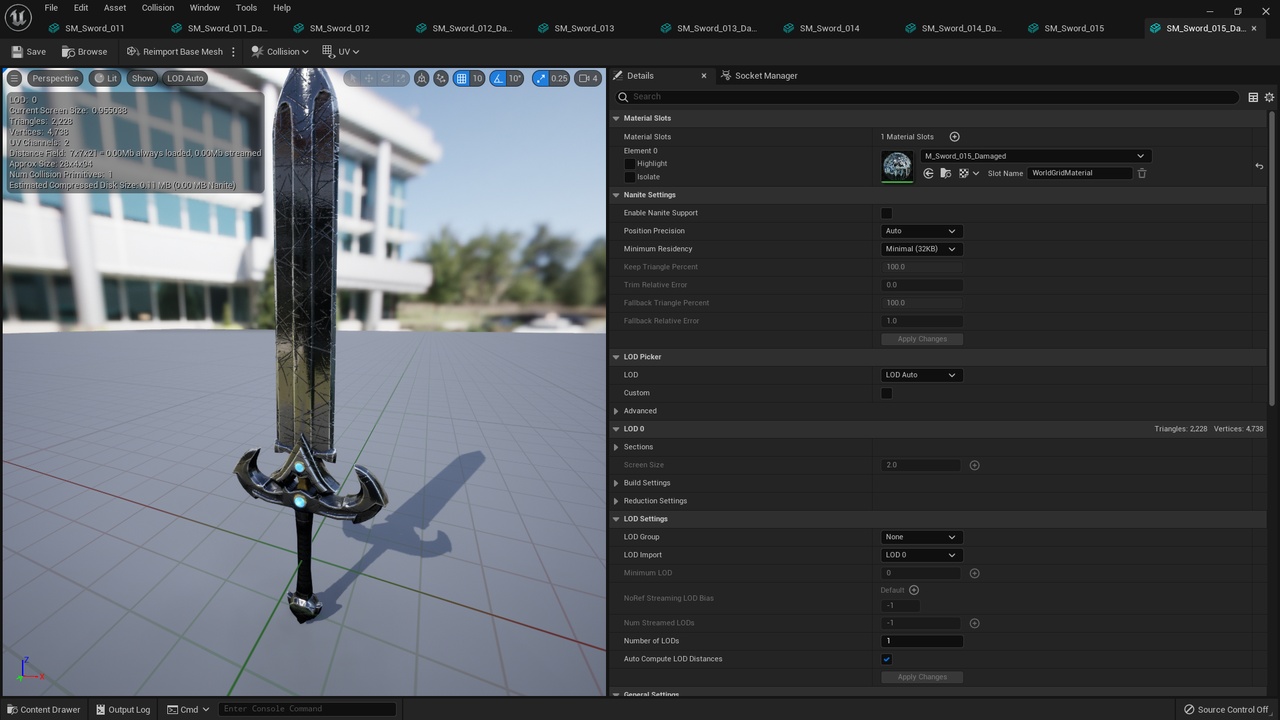Open Details panel settings gear icon
The width and height of the screenshot is (1280, 720).
pos(1269,97)
